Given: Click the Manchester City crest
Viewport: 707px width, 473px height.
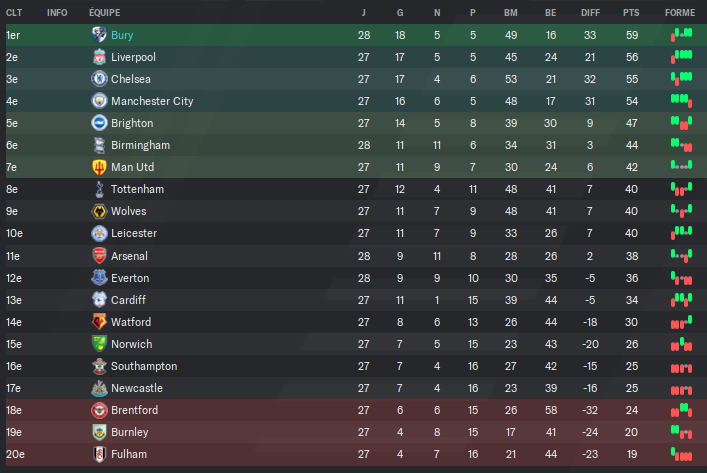Looking at the screenshot, I should pos(99,101).
